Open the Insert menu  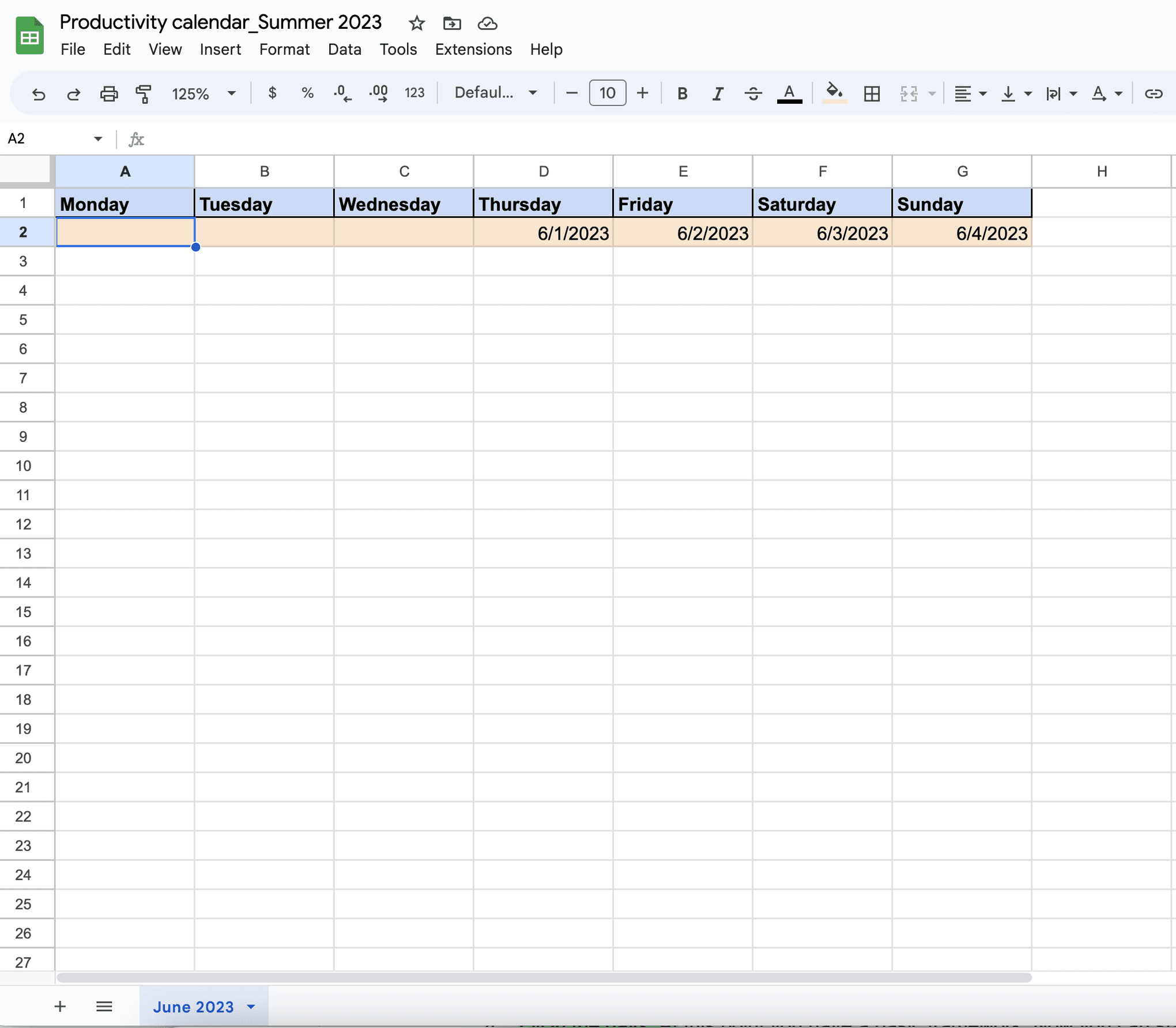tap(220, 50)
